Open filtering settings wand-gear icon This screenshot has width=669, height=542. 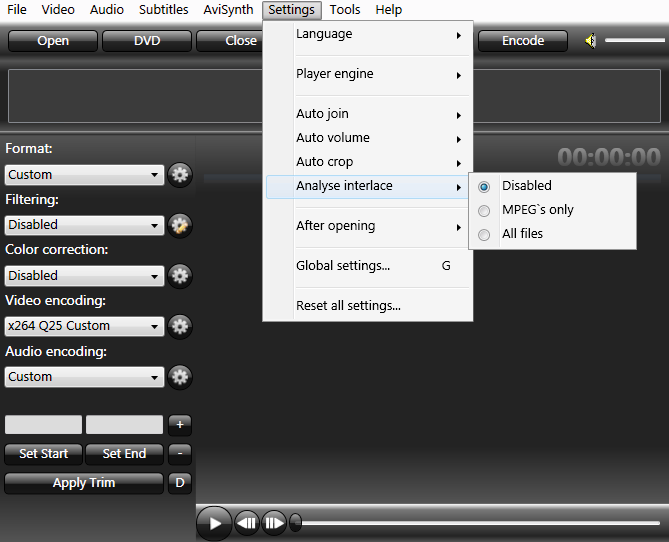[180, 225]
